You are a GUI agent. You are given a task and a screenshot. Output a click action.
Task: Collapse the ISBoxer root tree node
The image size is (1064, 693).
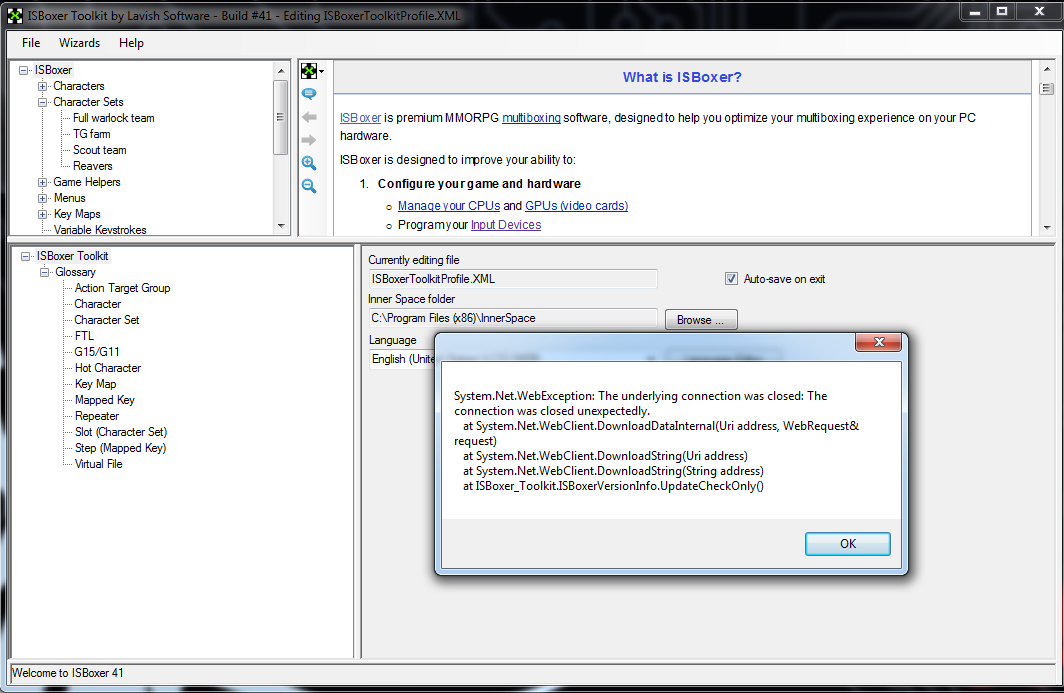click(x=24, y=70)
